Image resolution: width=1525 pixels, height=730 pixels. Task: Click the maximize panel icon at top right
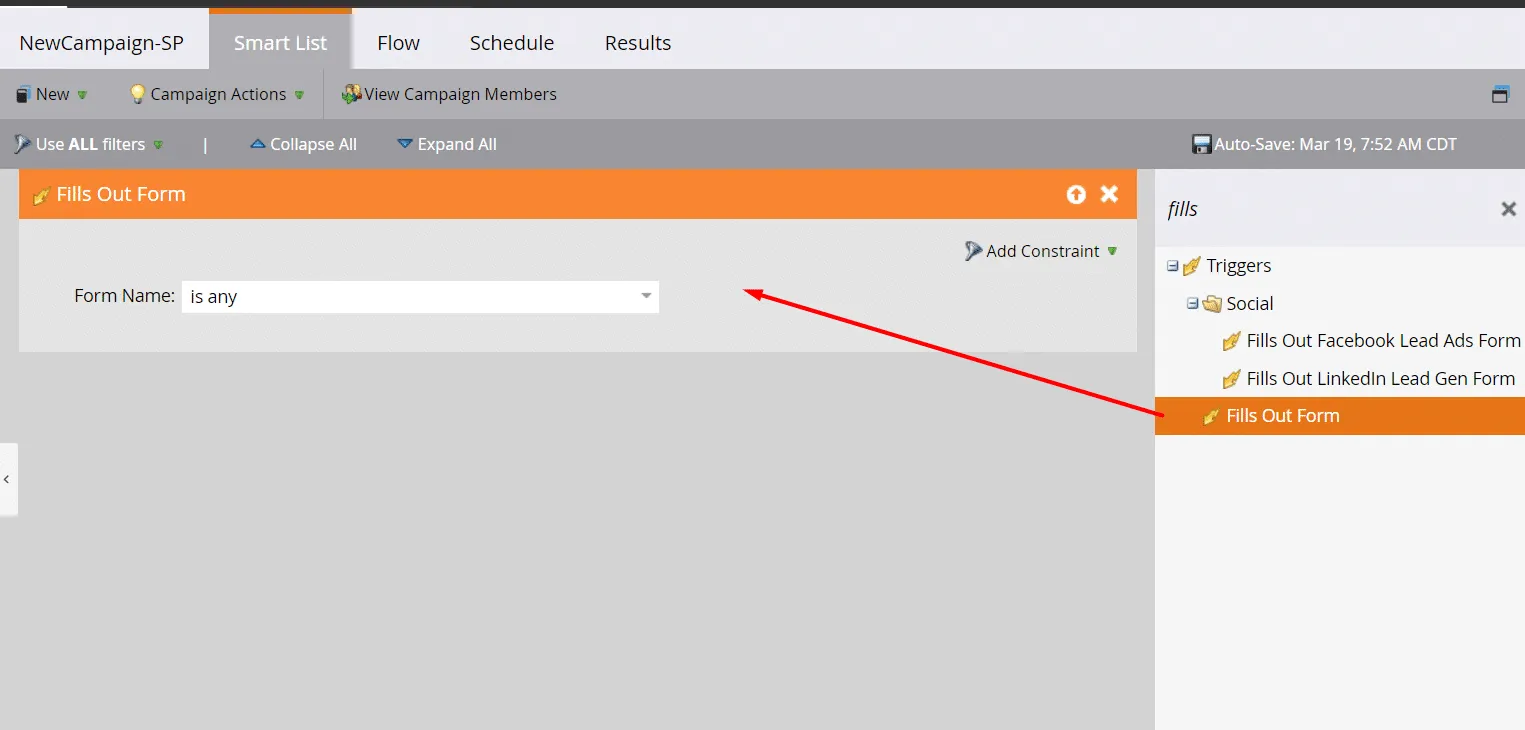(x=1500, y=95)
